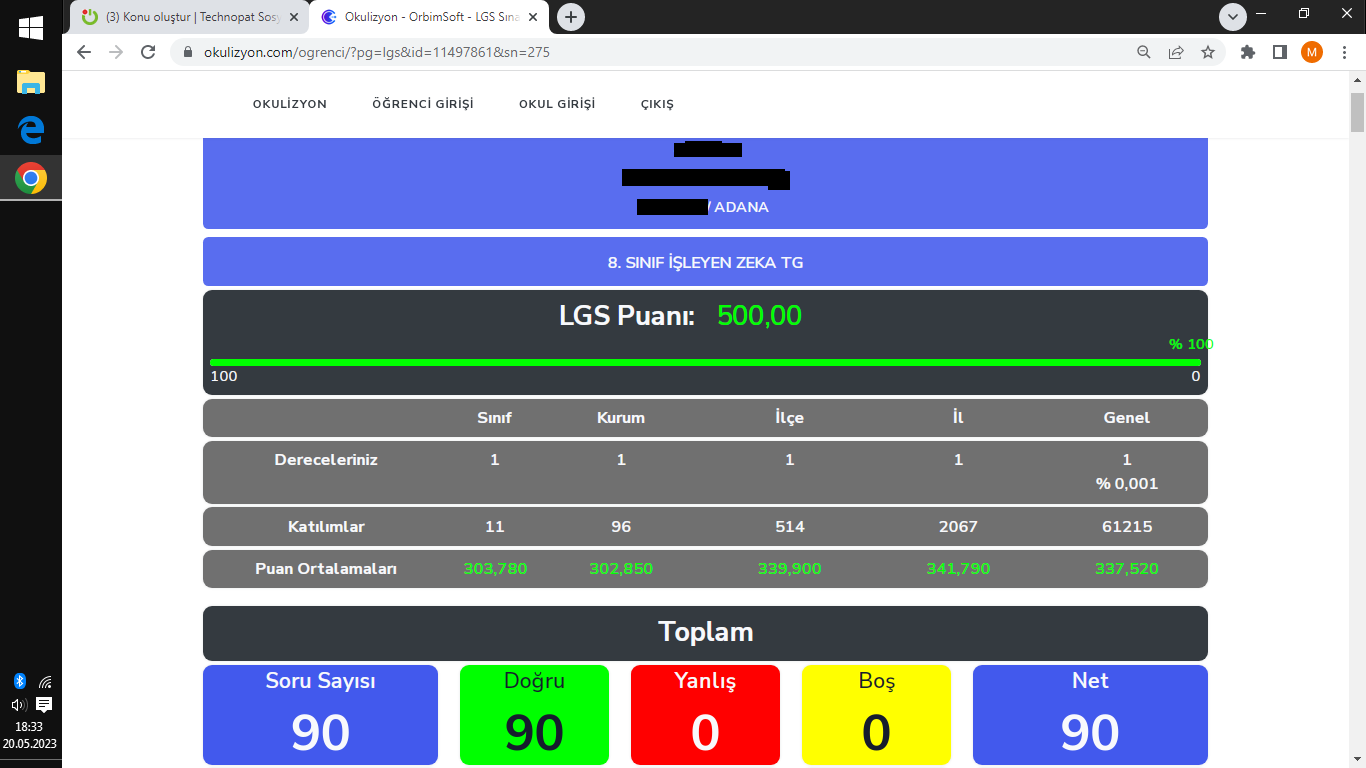The width and height of the screenshot is (1366, 768).
Task: Click the blue Soru Sayısı card
Action: (320, 715)
